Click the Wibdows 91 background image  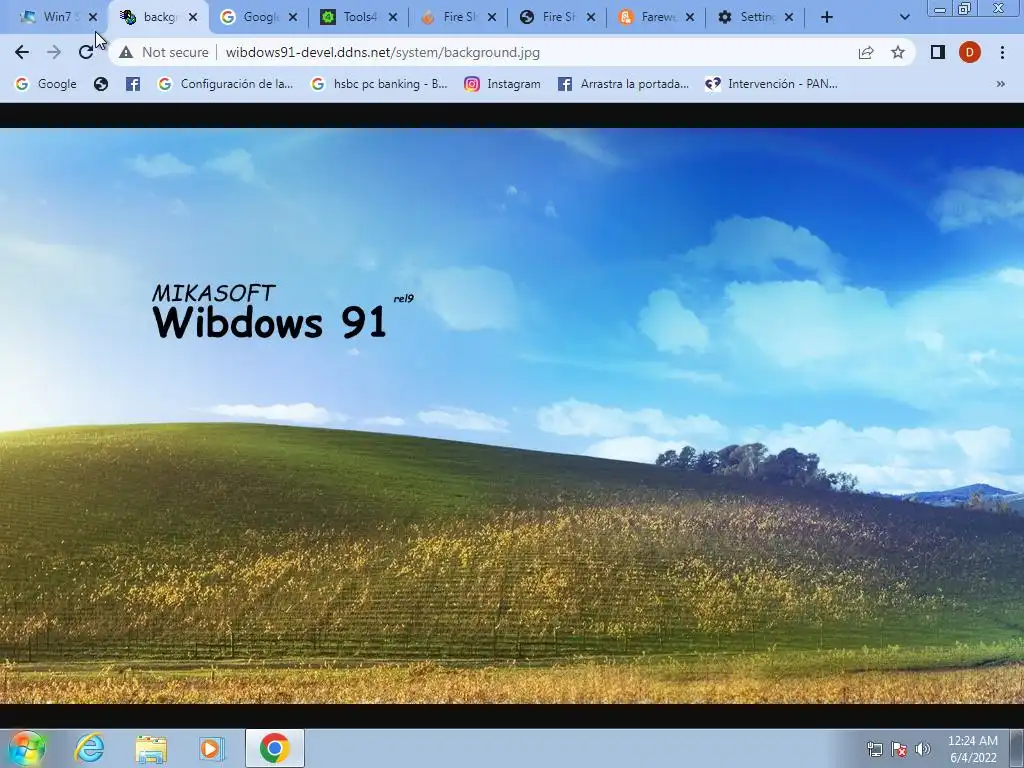(512, 415)
